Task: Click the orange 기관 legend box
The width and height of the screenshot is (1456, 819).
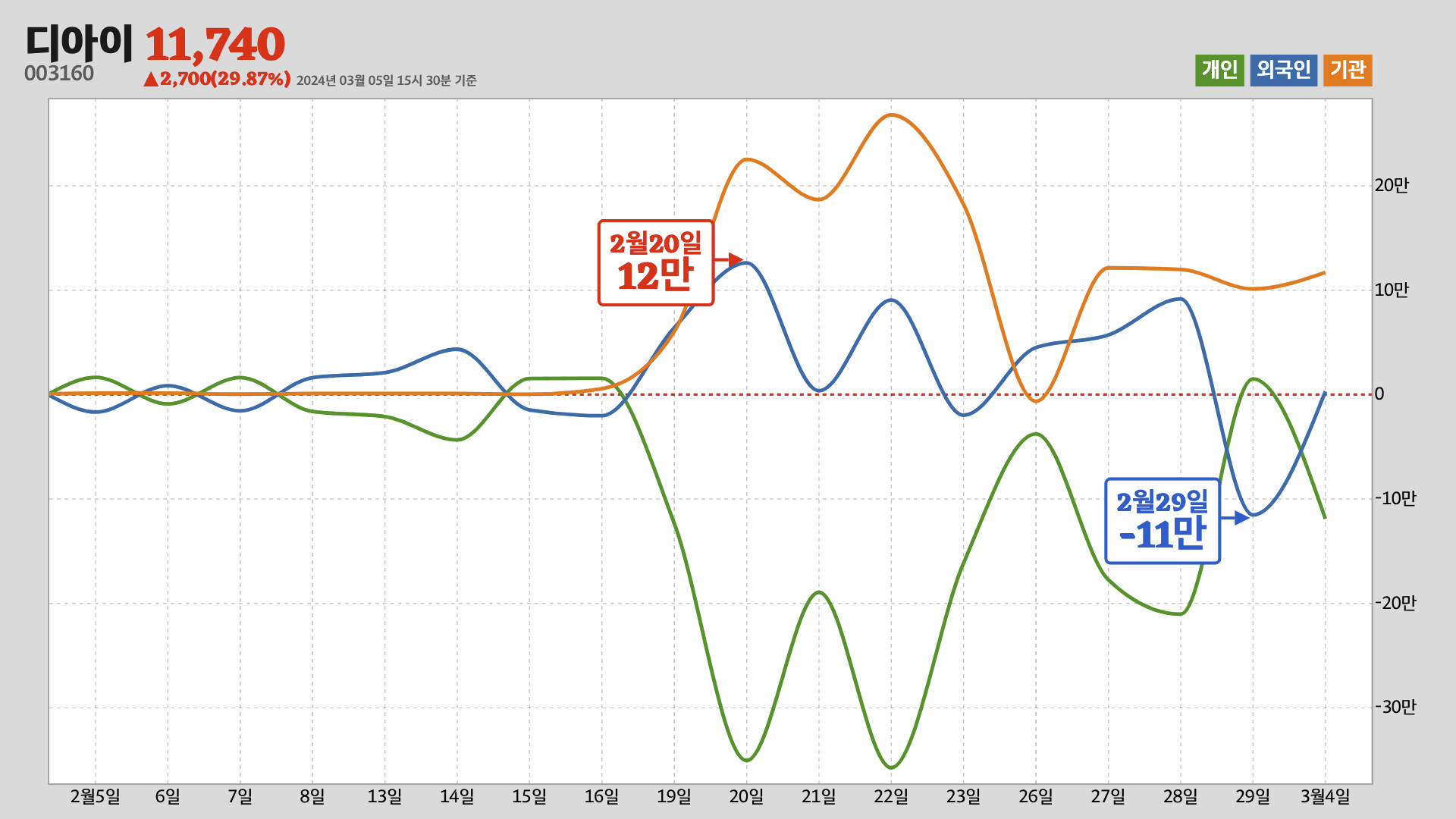Action: pos(1348,71)
